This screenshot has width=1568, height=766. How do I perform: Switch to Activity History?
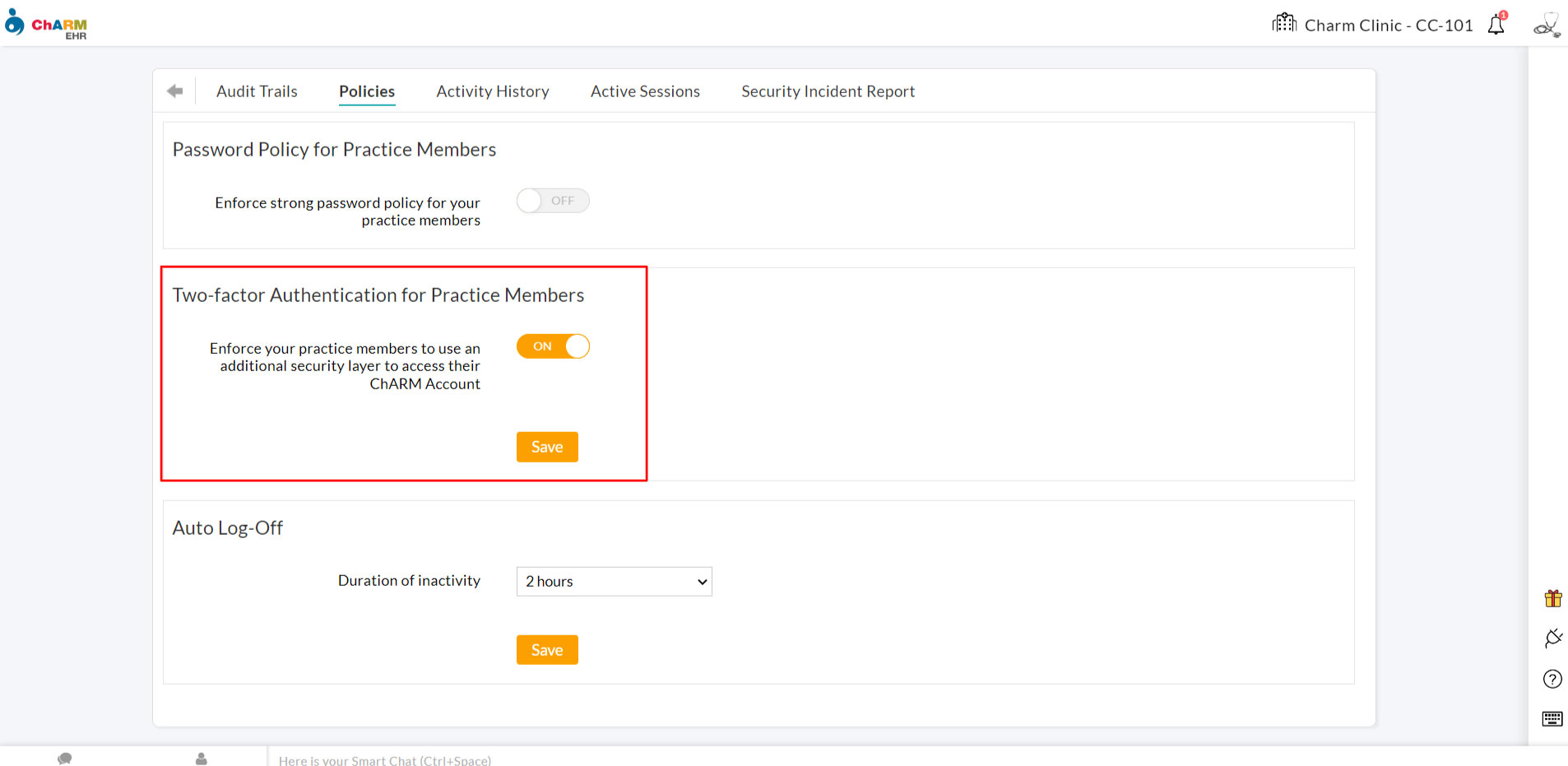coord(492,91)
